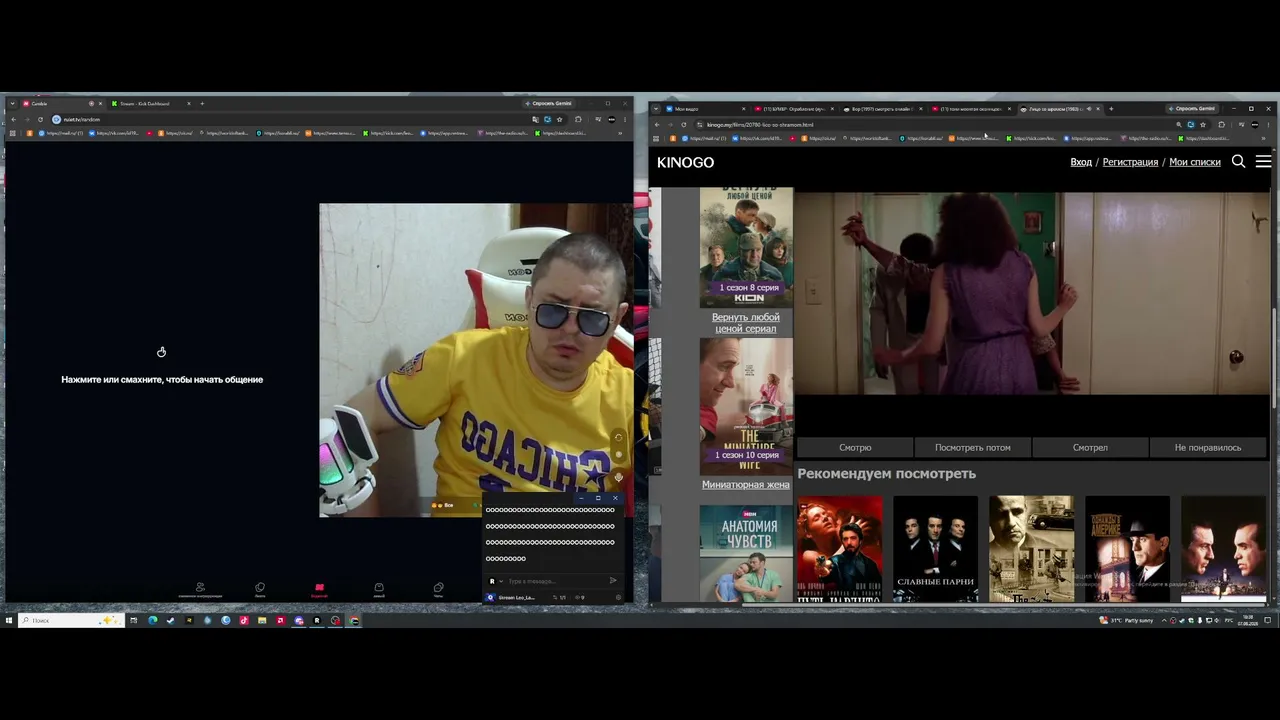Tap the hand icon to start chatting
This screenshot has width=1280, height=720.
(x=161, y=351)
